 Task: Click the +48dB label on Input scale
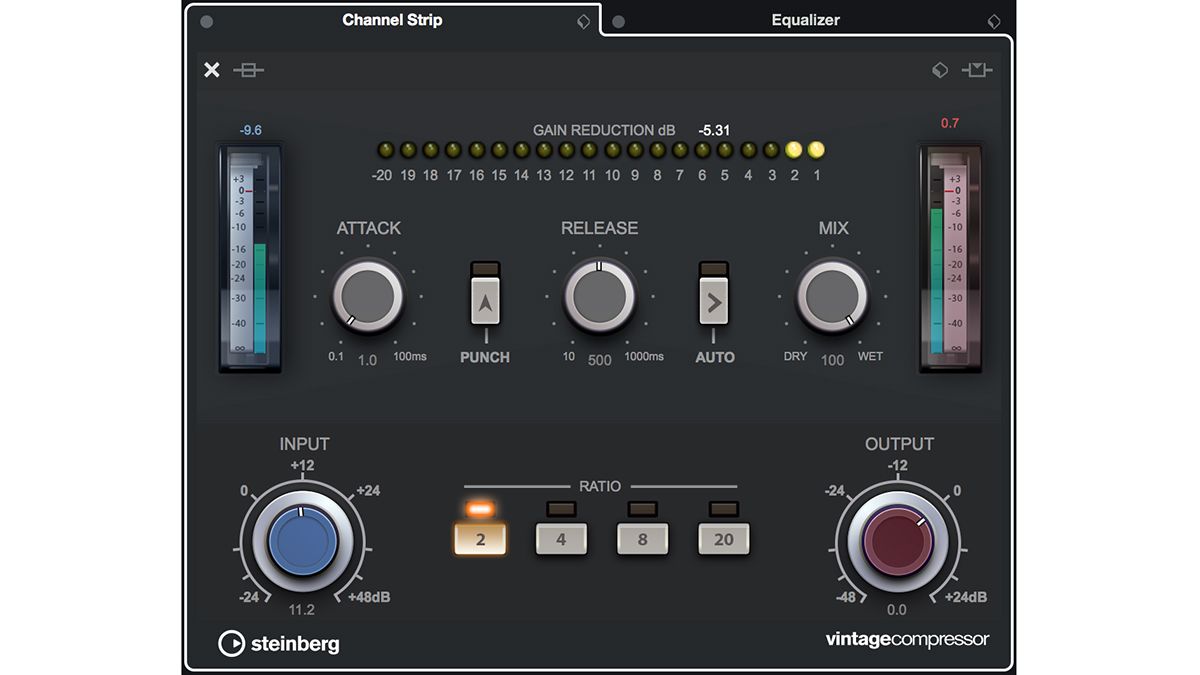[369, 597]
